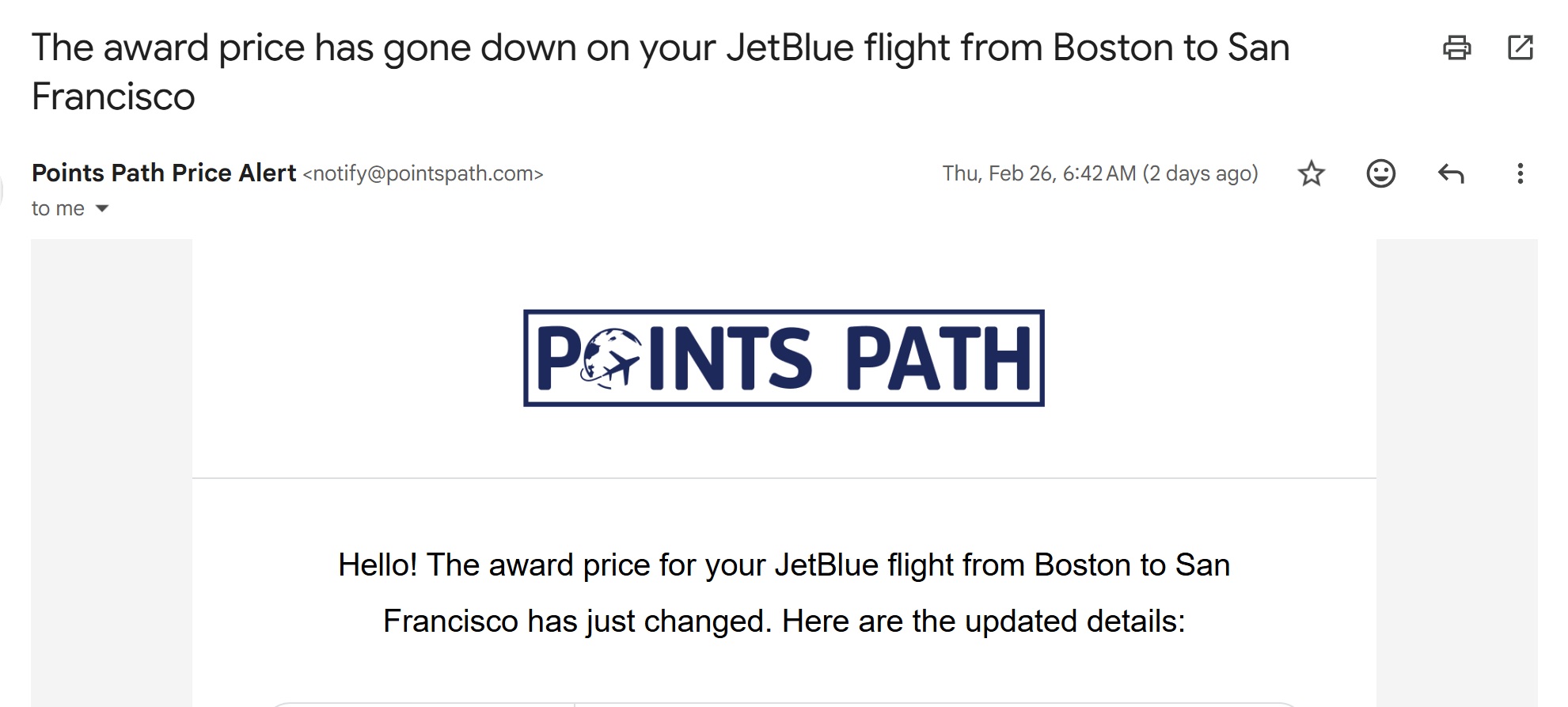Click the word INTS in the logo
Viewport: 1568px width, 707px height.
click(x=730, y=359)
